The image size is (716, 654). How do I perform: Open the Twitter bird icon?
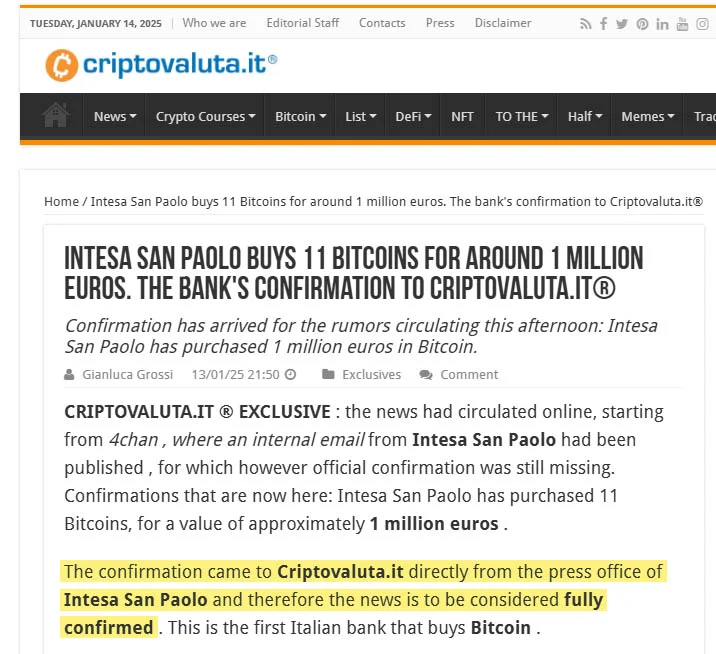(x=621, y=24)
